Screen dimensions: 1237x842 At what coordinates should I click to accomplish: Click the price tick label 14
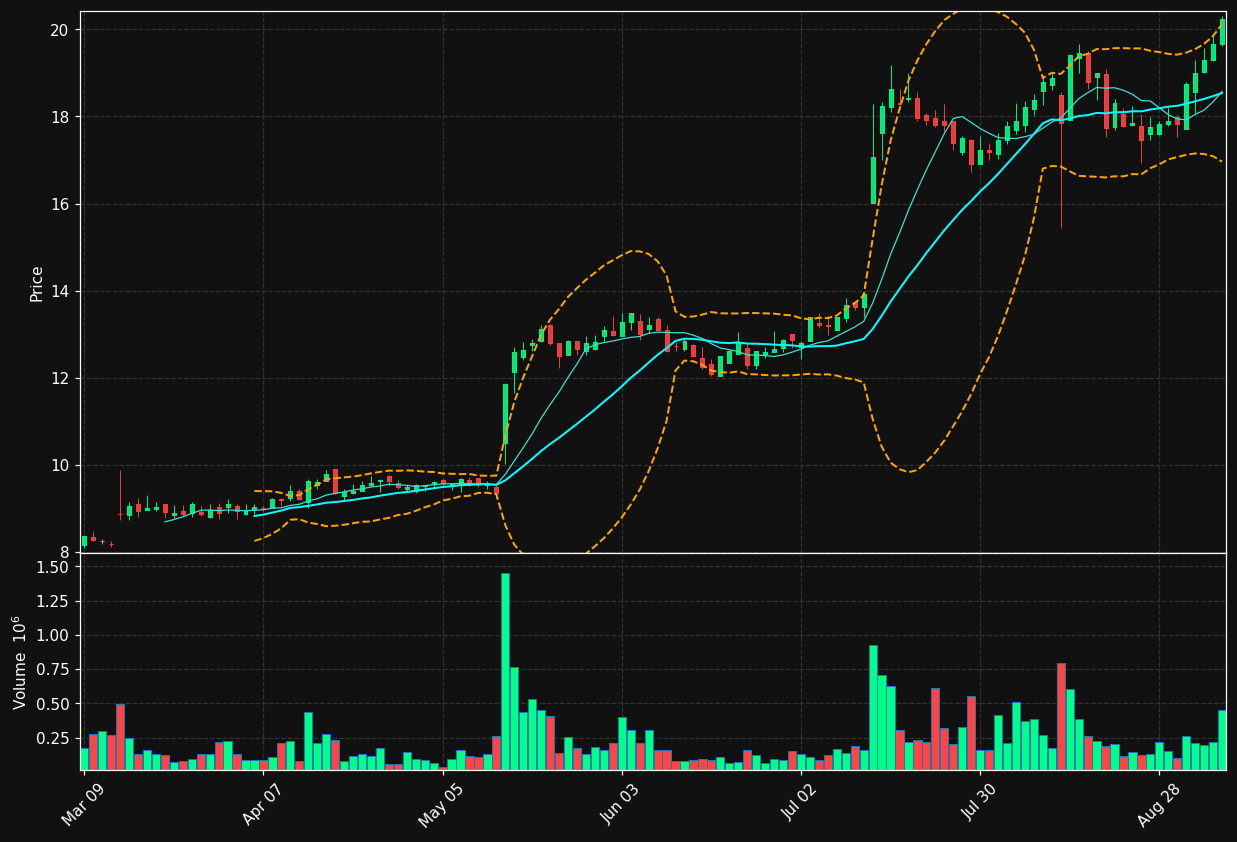click(x=59, y=291)
